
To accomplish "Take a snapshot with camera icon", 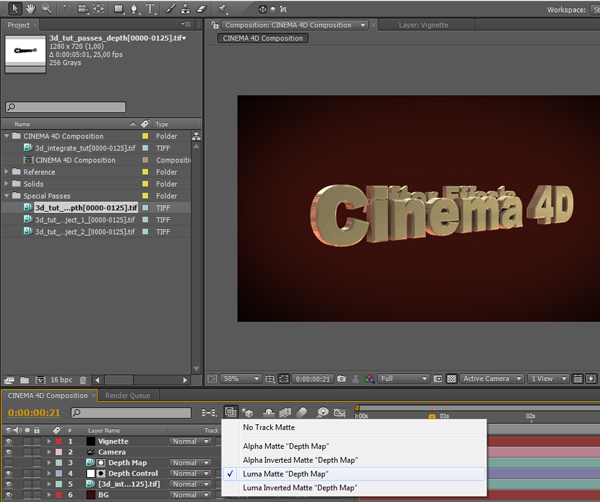I will 342,379.
